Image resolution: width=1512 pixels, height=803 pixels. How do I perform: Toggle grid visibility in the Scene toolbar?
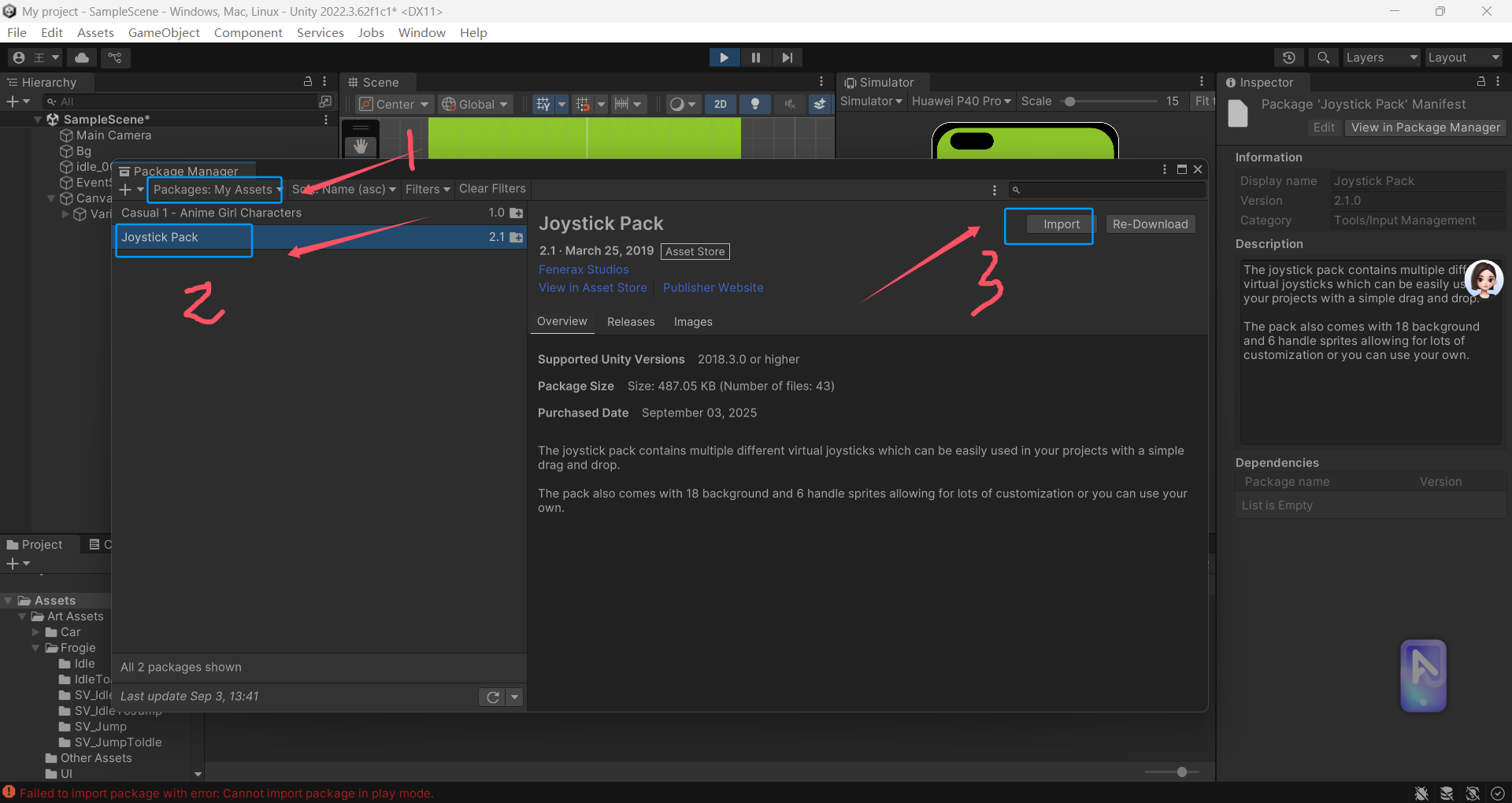pyautogui.click(x=543, y=104)
